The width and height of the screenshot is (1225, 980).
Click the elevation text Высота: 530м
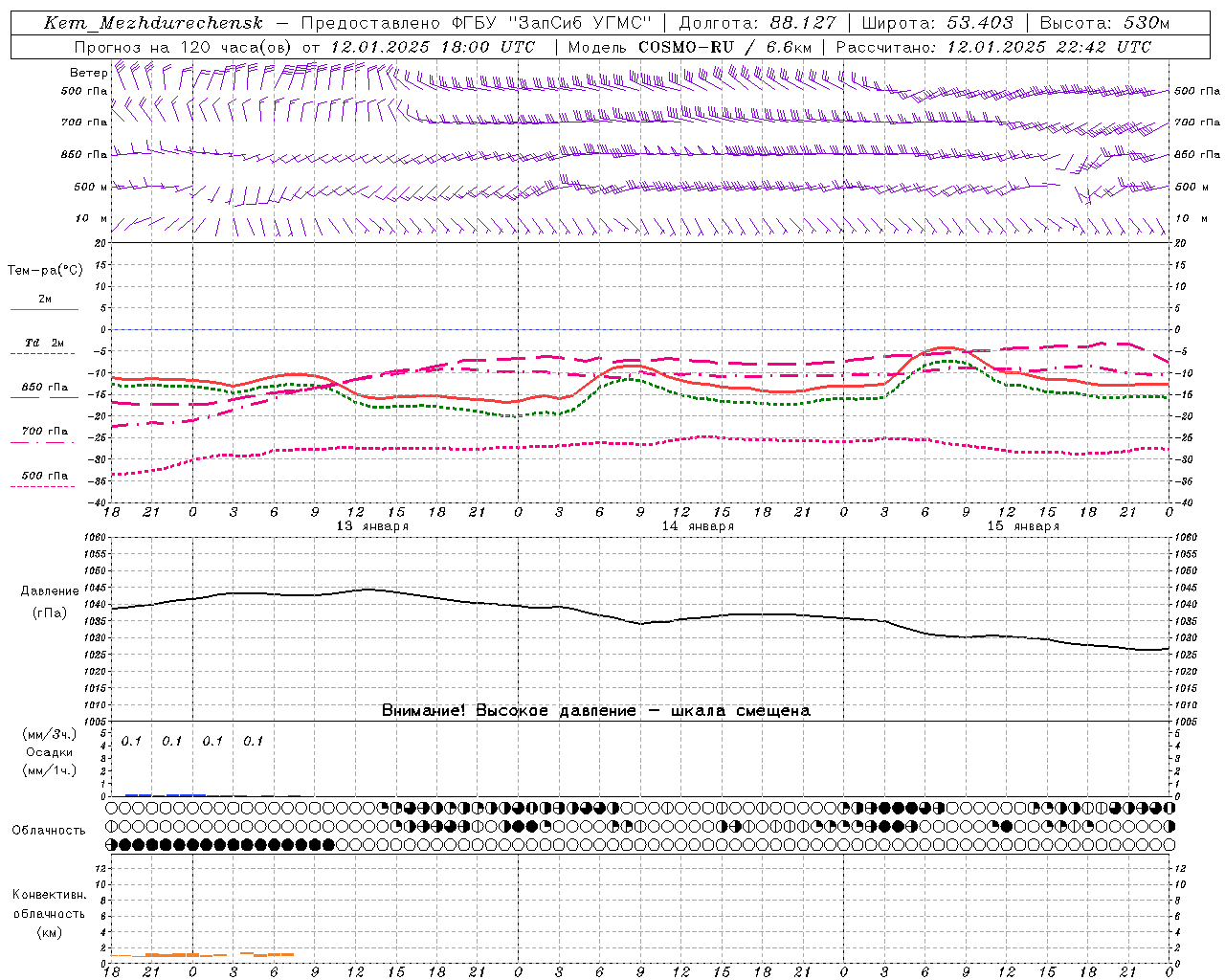(x=1104, y=23)
